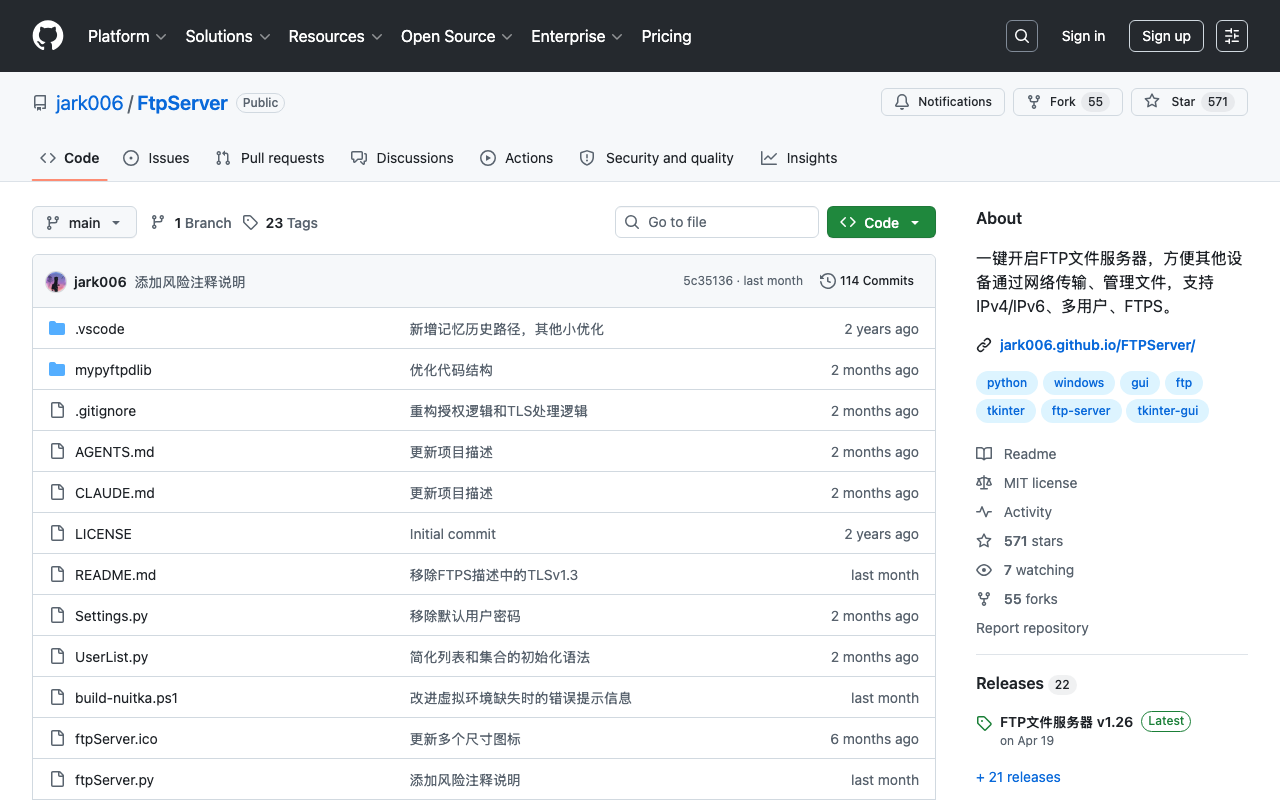Image resolution: width=1280 pixels, height=800 pixels.
Task: Click the Sign up button
Action: click(1166, 36)
